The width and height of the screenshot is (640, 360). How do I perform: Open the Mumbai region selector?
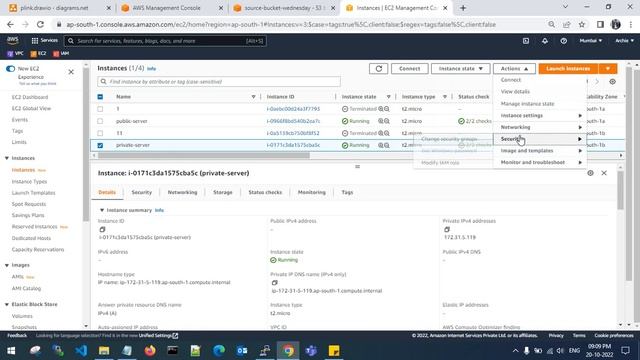coord(591,41)
